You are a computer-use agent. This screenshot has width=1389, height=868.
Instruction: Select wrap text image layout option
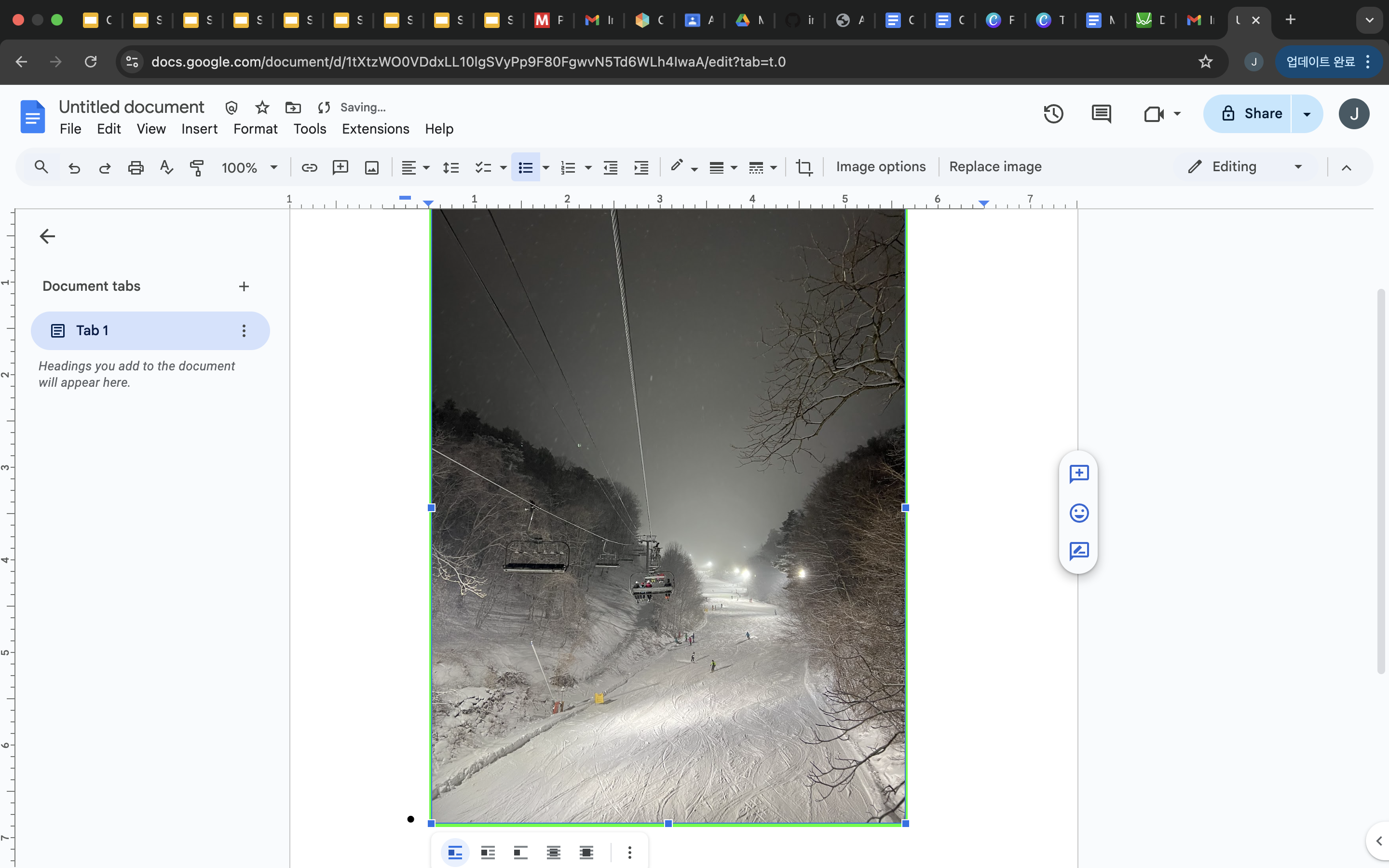pos(488,853)
